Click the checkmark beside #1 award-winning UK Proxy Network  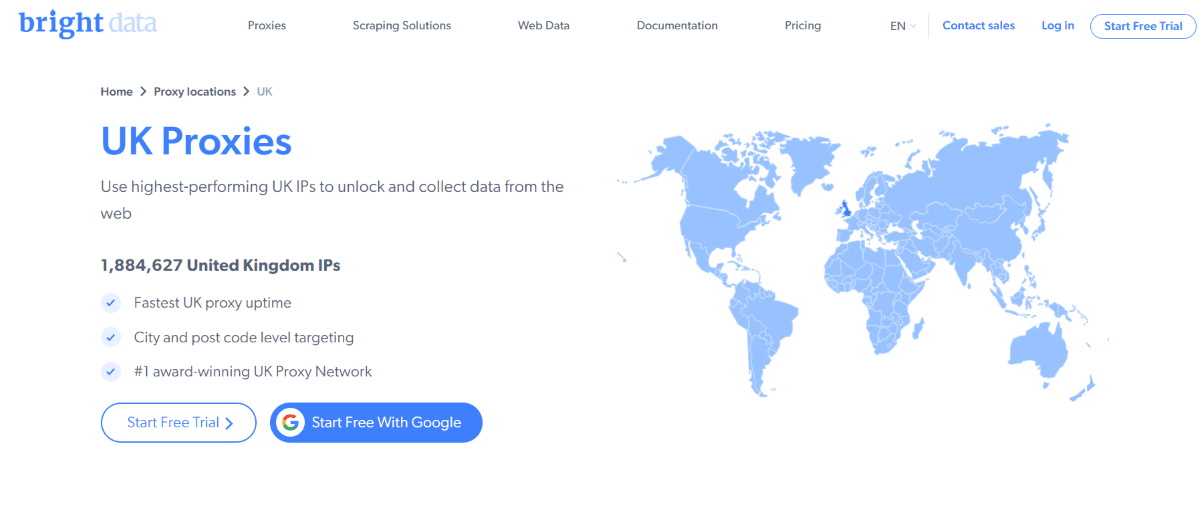click(x=111, y=371)
